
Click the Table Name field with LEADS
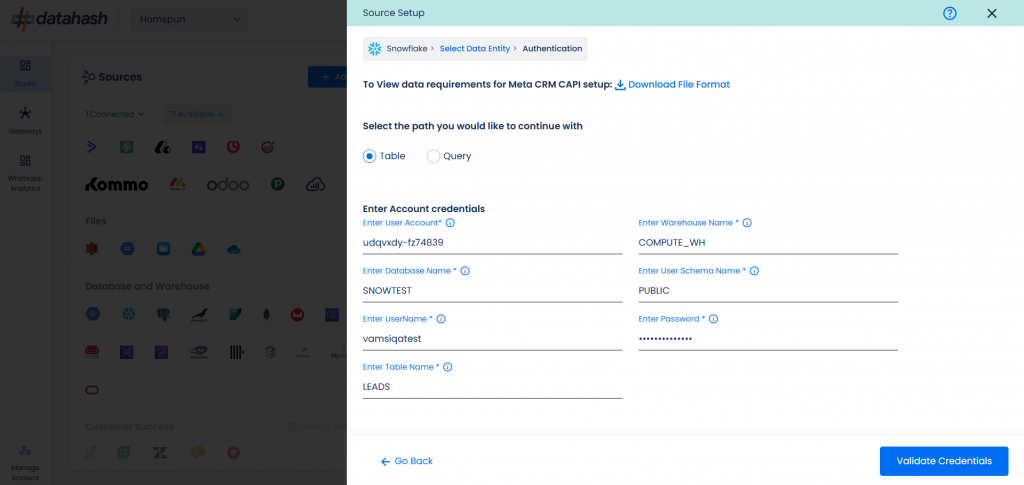[x=492, y=387]
